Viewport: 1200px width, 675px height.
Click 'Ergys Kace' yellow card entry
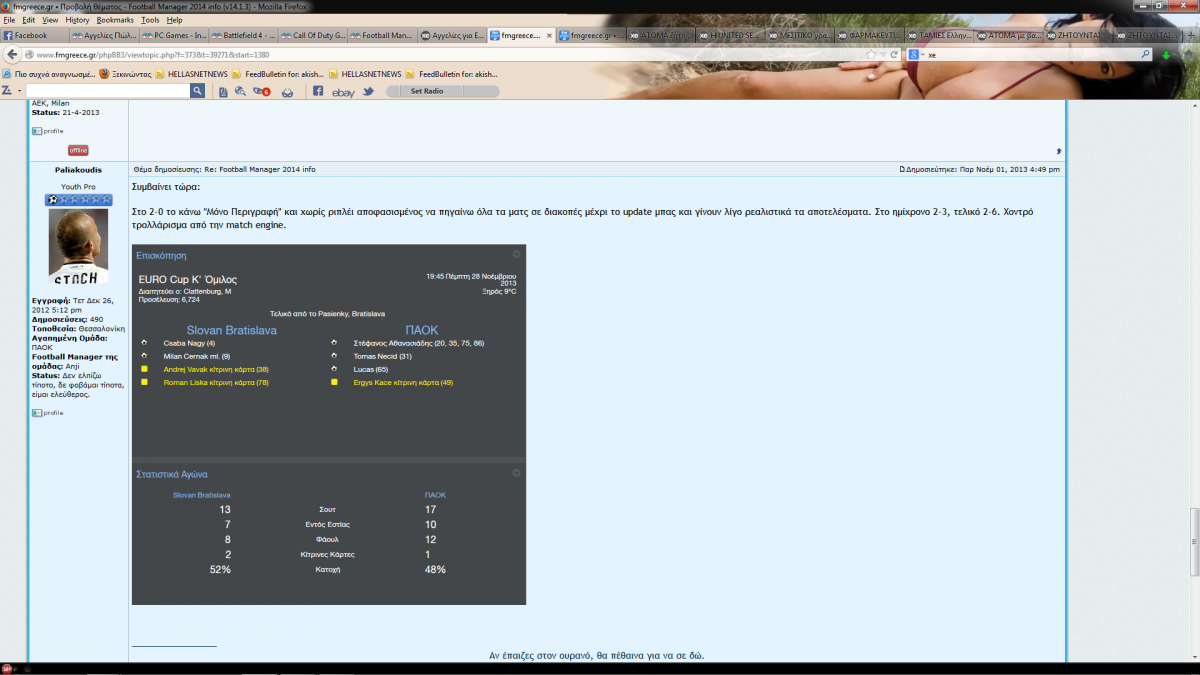(x=403, y=382)
